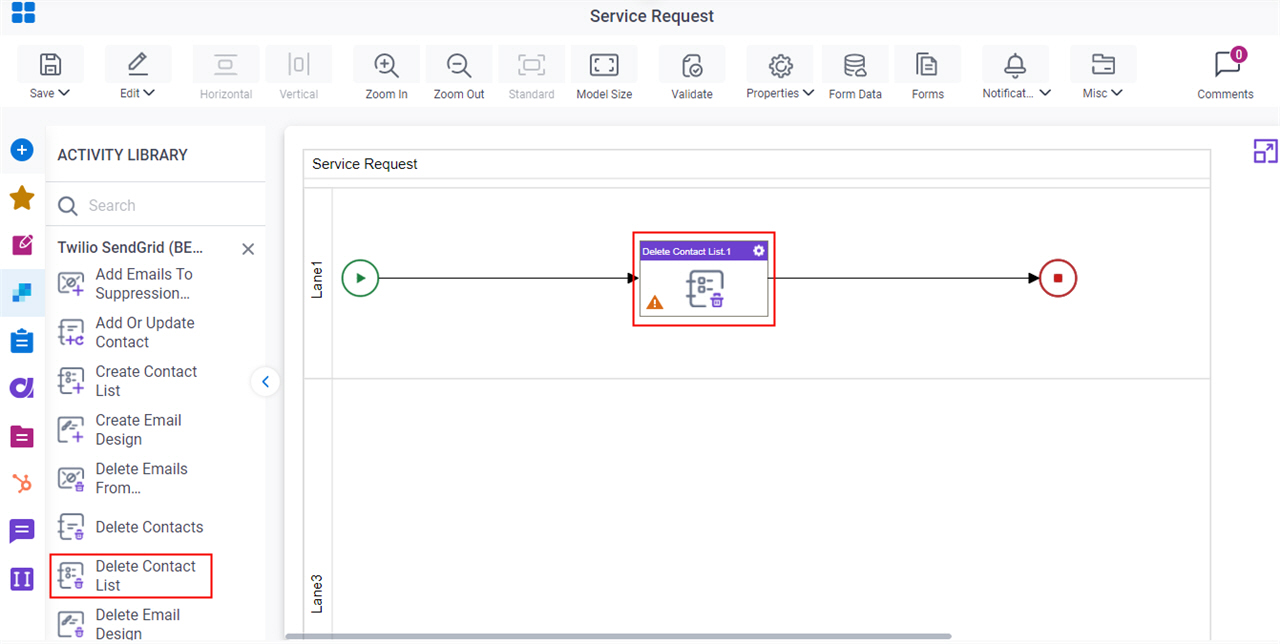The image size is (1280, 644).
Task: Open Delete Contact List.1 gear settings
Action: tap(759, 251)
